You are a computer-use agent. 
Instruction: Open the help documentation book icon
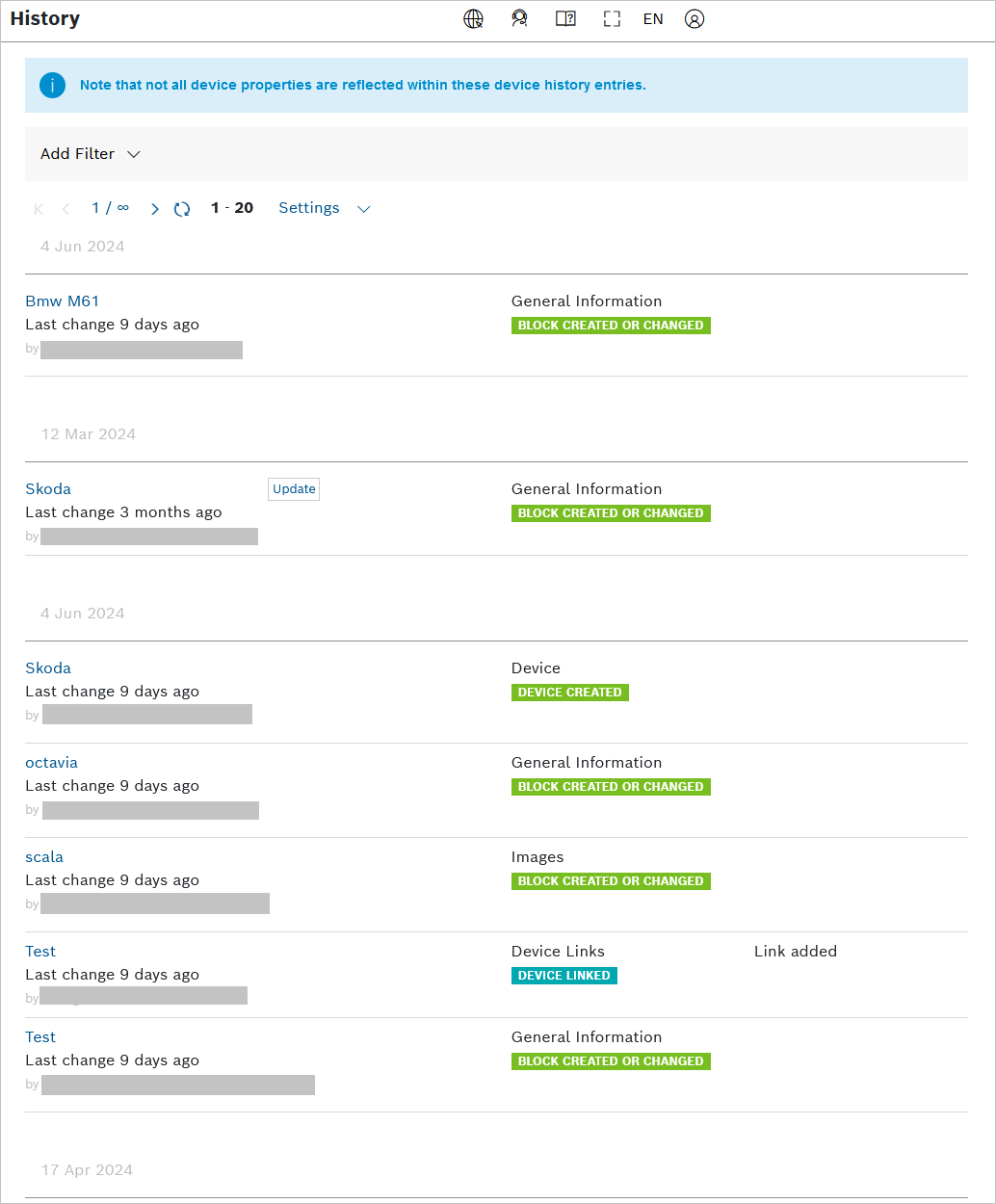565,19
